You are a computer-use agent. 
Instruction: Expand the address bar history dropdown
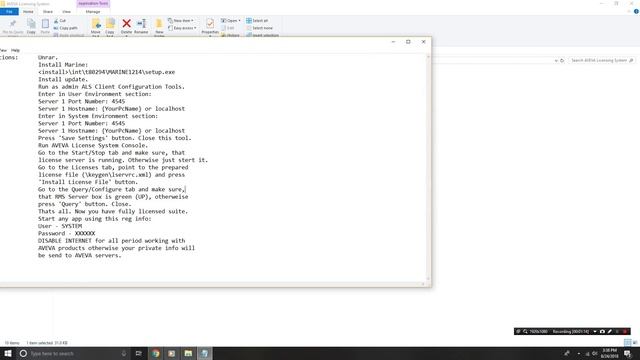[x=556, y=60]
